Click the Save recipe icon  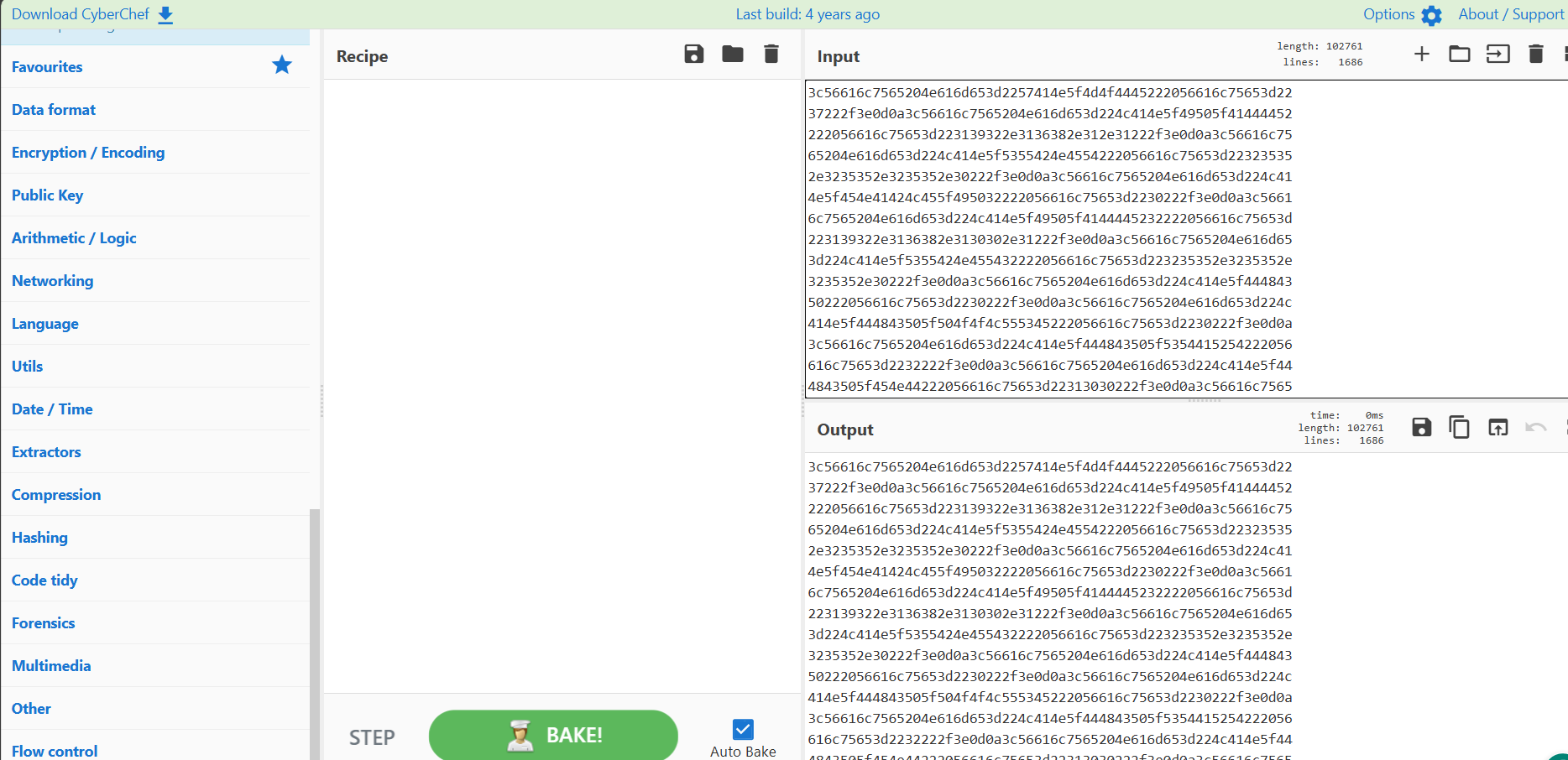pos(693,55)
